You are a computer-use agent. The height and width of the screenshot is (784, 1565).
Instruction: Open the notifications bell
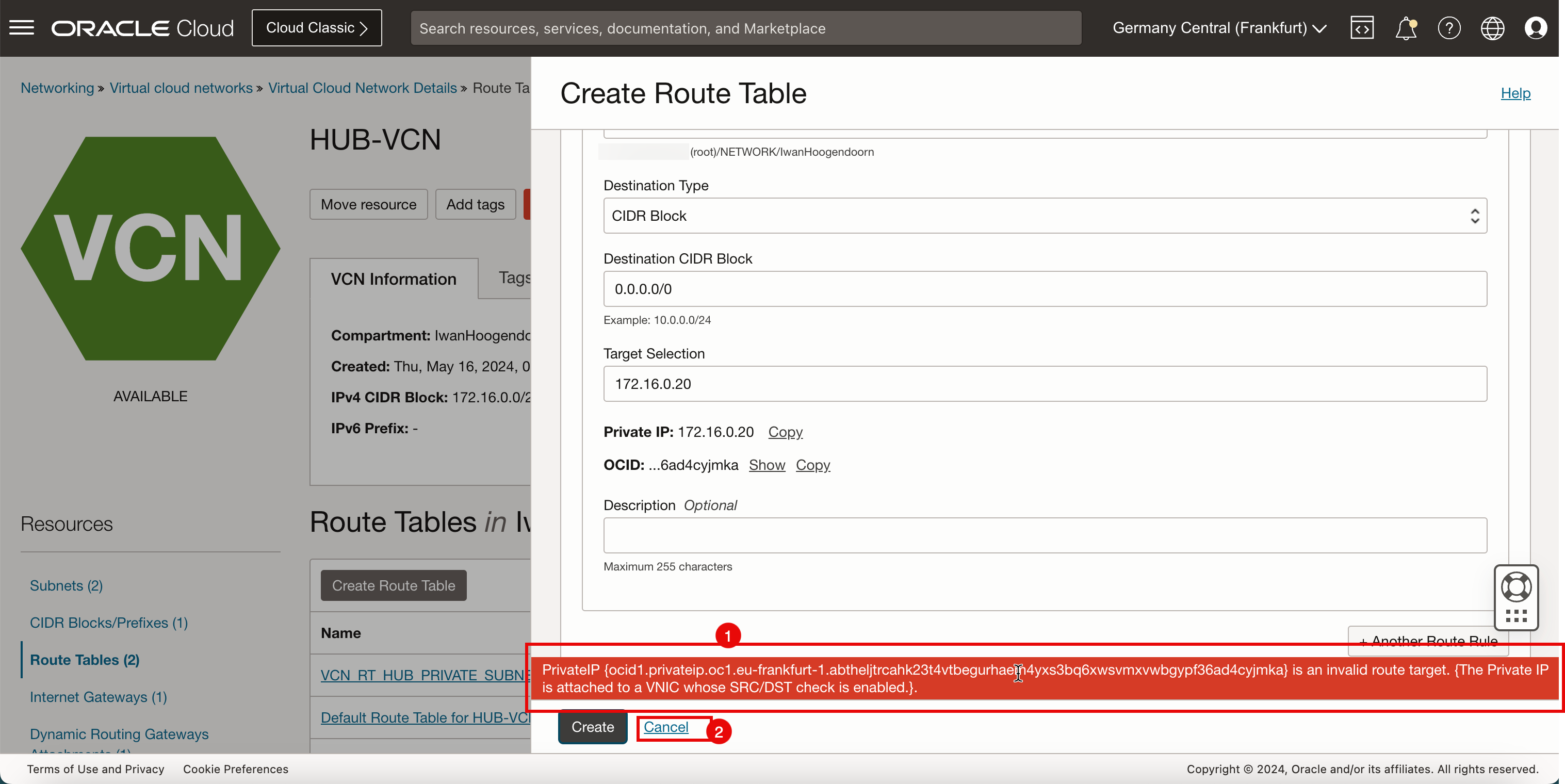[x=1405, y=28]
